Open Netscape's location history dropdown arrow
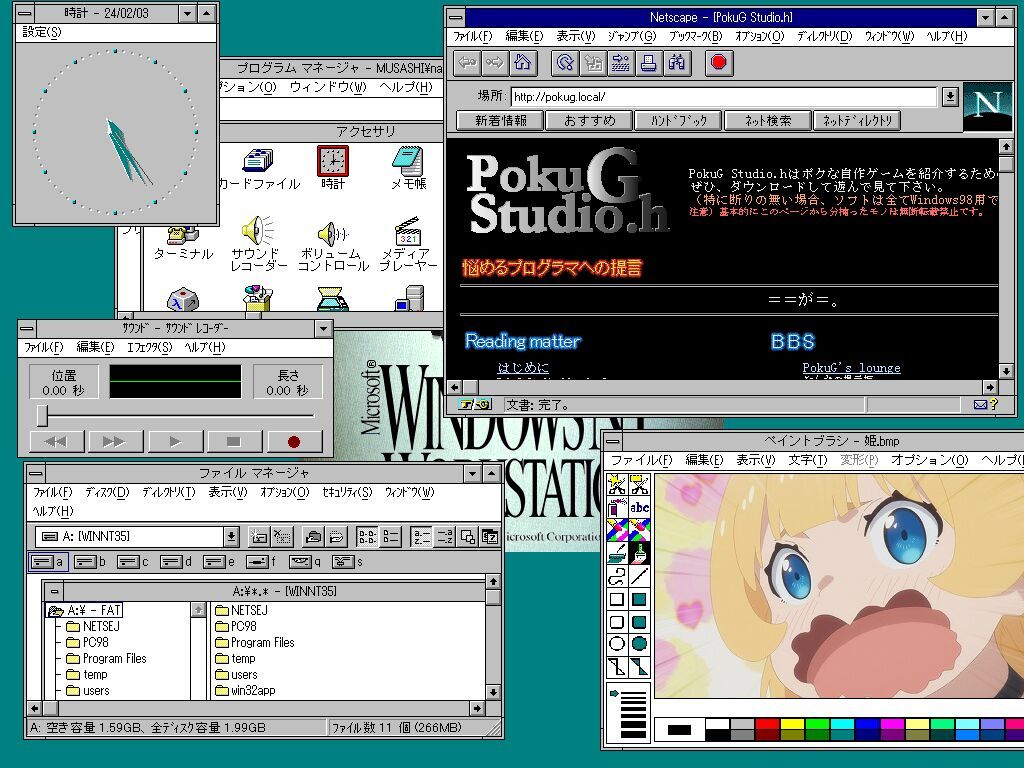This screenshot has height=768, width=1024. pos(950,97)
